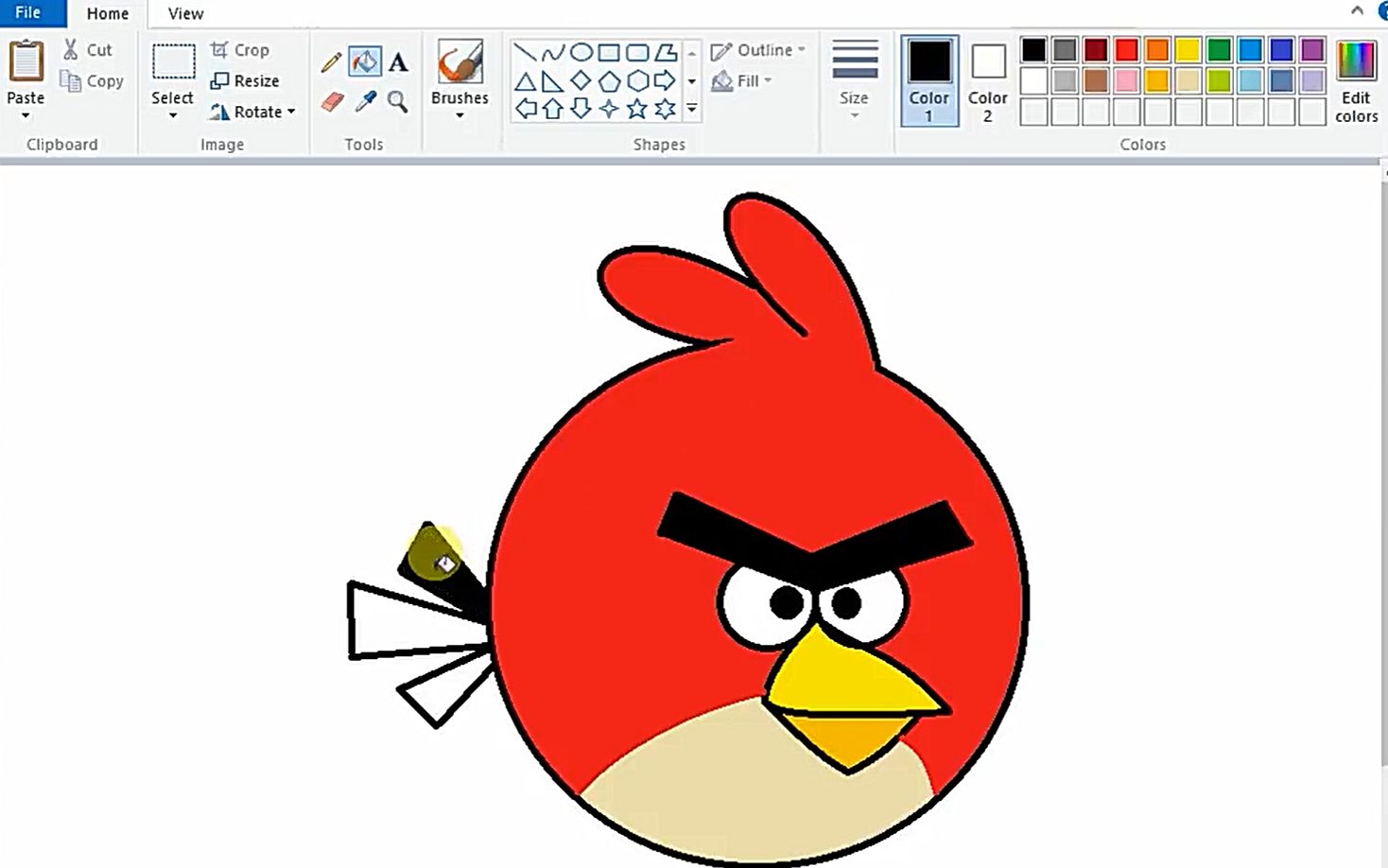This screenshot has height=868, width=1388.
Task: Collapse the ribbon with the chevron
Action: click(1357, 10)
